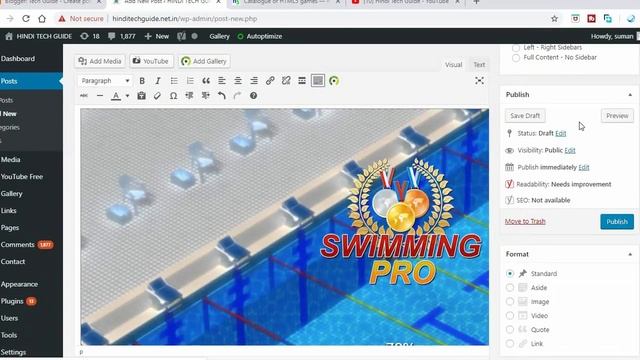The image size is (640, 360).
Task: Edit the publish date
Action: pos(584,167)
